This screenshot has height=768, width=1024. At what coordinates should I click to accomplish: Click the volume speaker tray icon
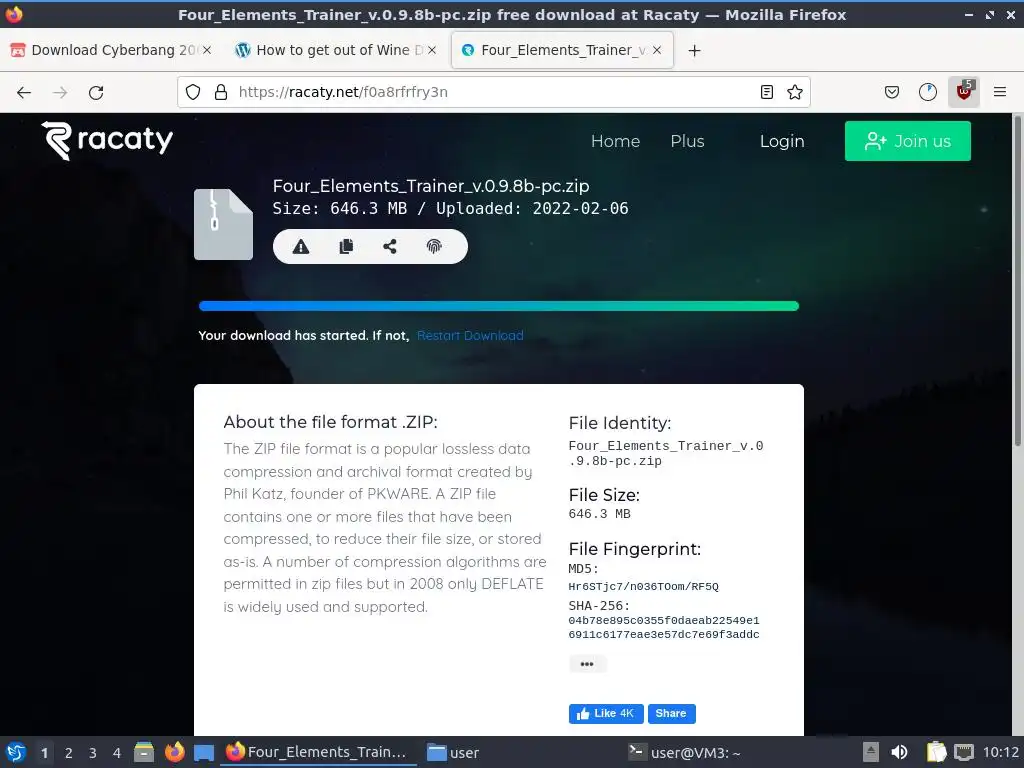(899, 752)
